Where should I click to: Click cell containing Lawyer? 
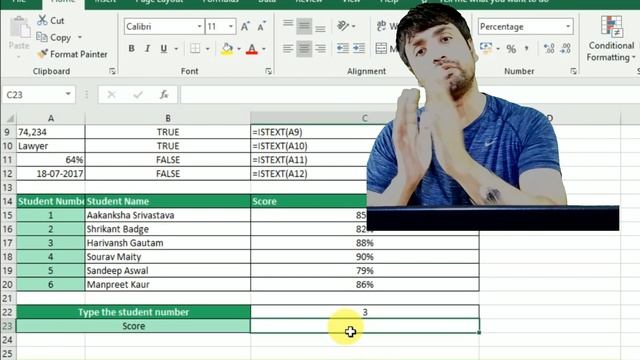click(x=51, y=146)
